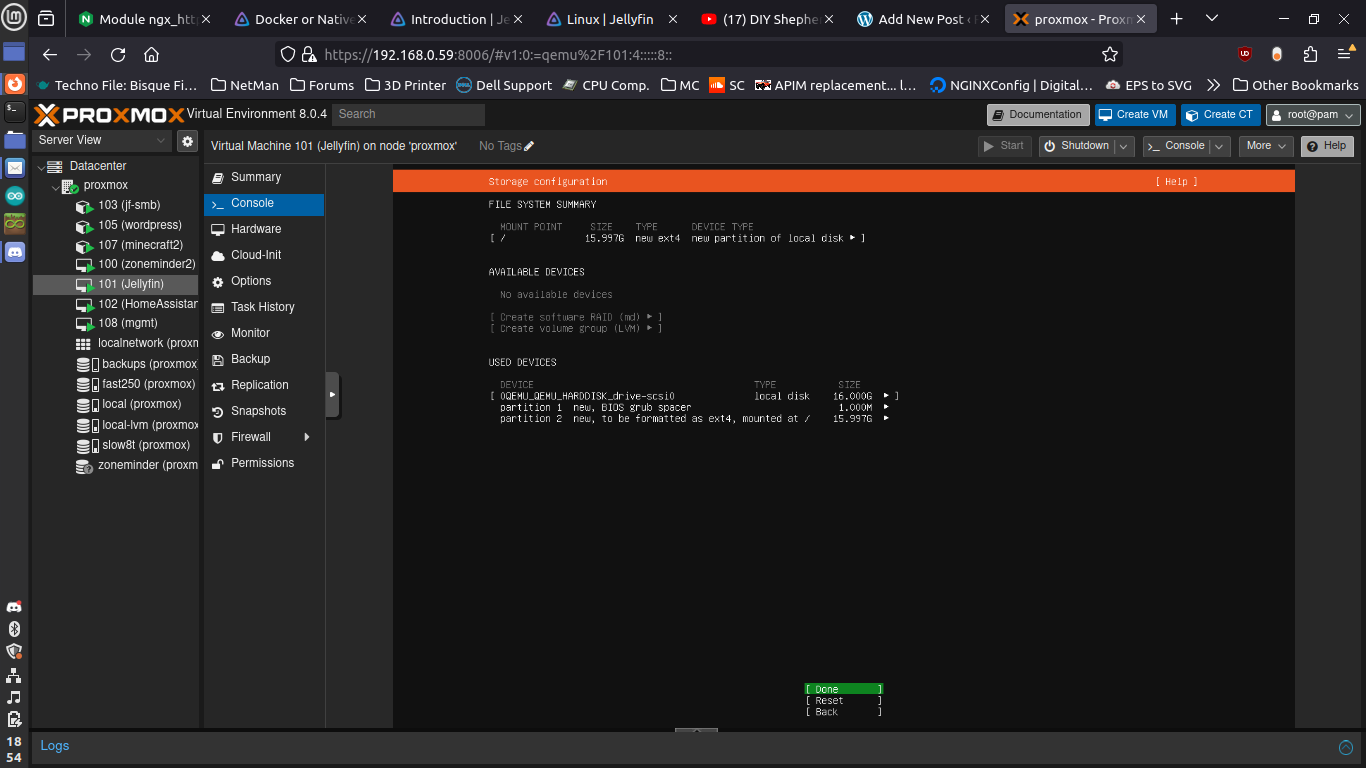This screenshot has height=768, width=1366.
Task: Reload the page with browser refresh icon
Action: click(x=118, y=55)
